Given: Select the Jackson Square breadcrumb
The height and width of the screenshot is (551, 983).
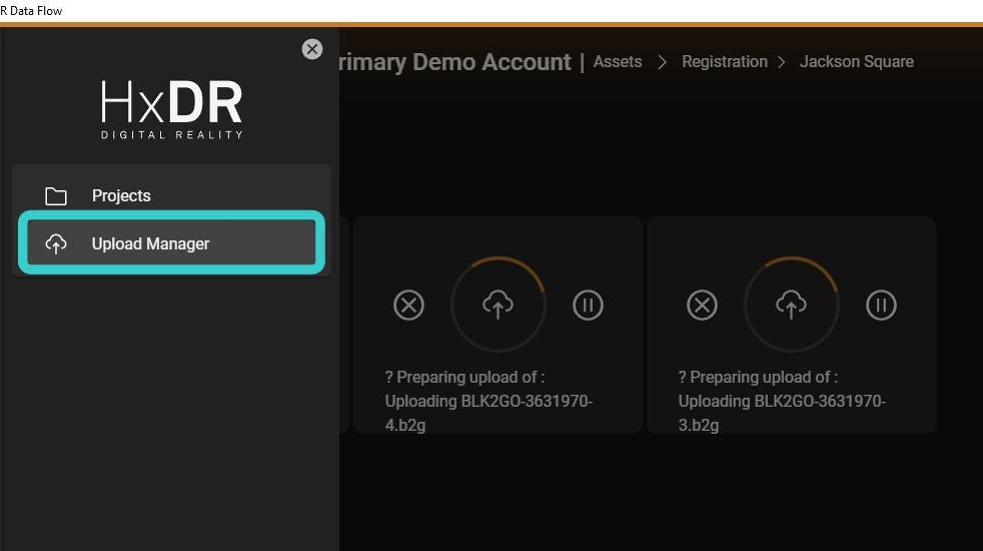Looking at the screenshot, I should point(856,61).
